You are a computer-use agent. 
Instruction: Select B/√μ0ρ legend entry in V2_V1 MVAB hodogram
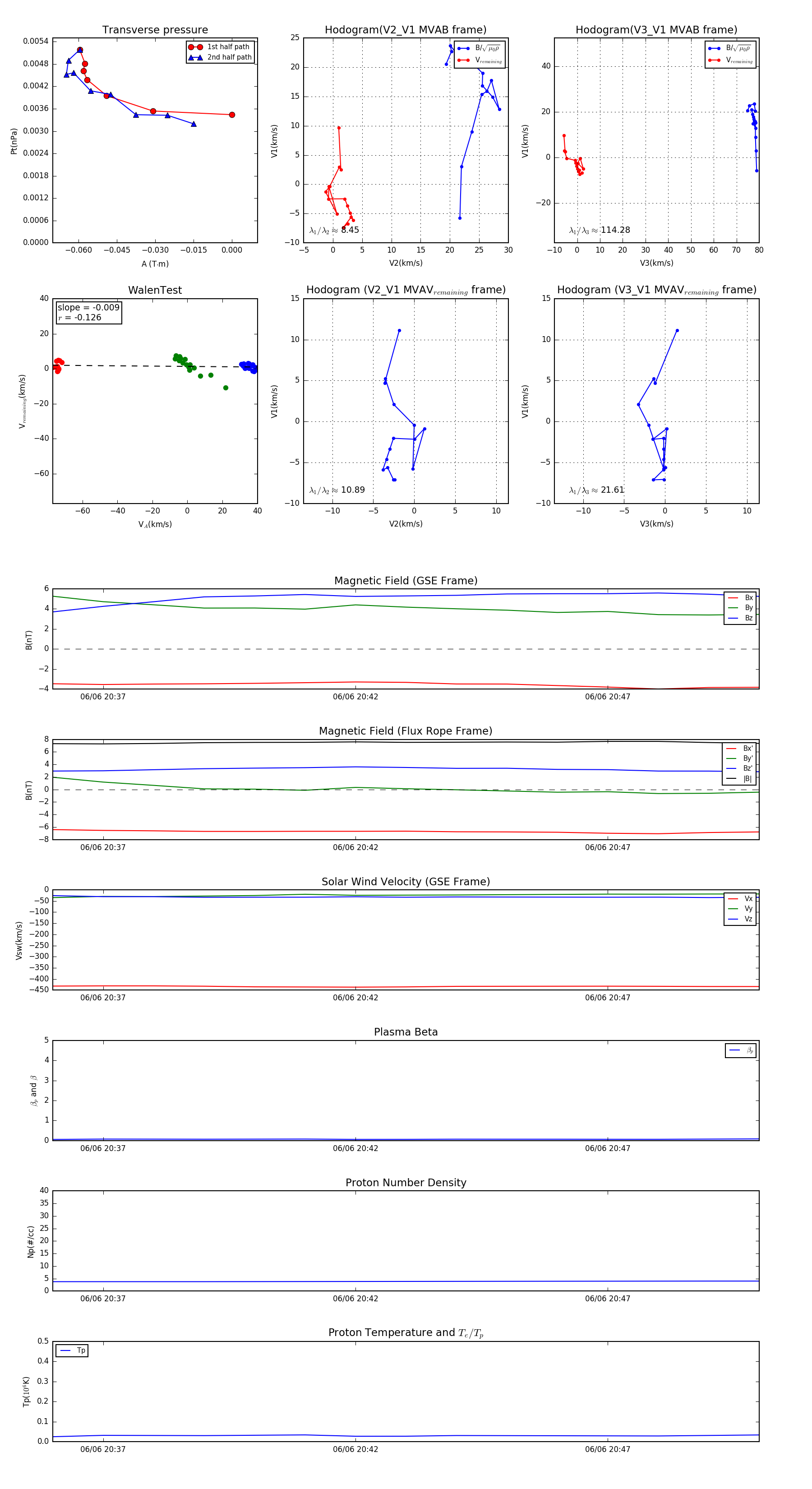click(479, 49)
